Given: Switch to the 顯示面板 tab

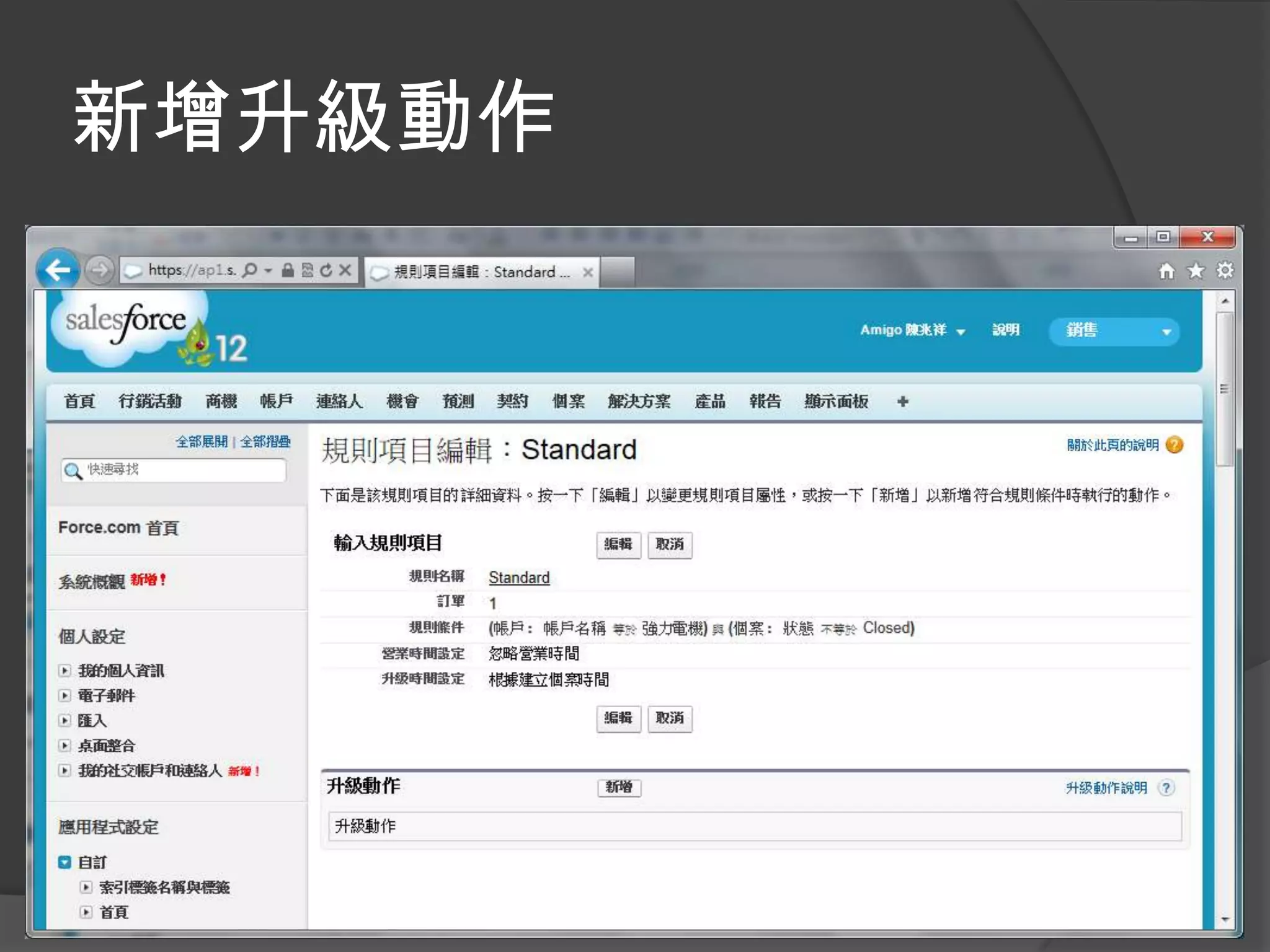Looking at the screenshot, I should pos(837,402).
